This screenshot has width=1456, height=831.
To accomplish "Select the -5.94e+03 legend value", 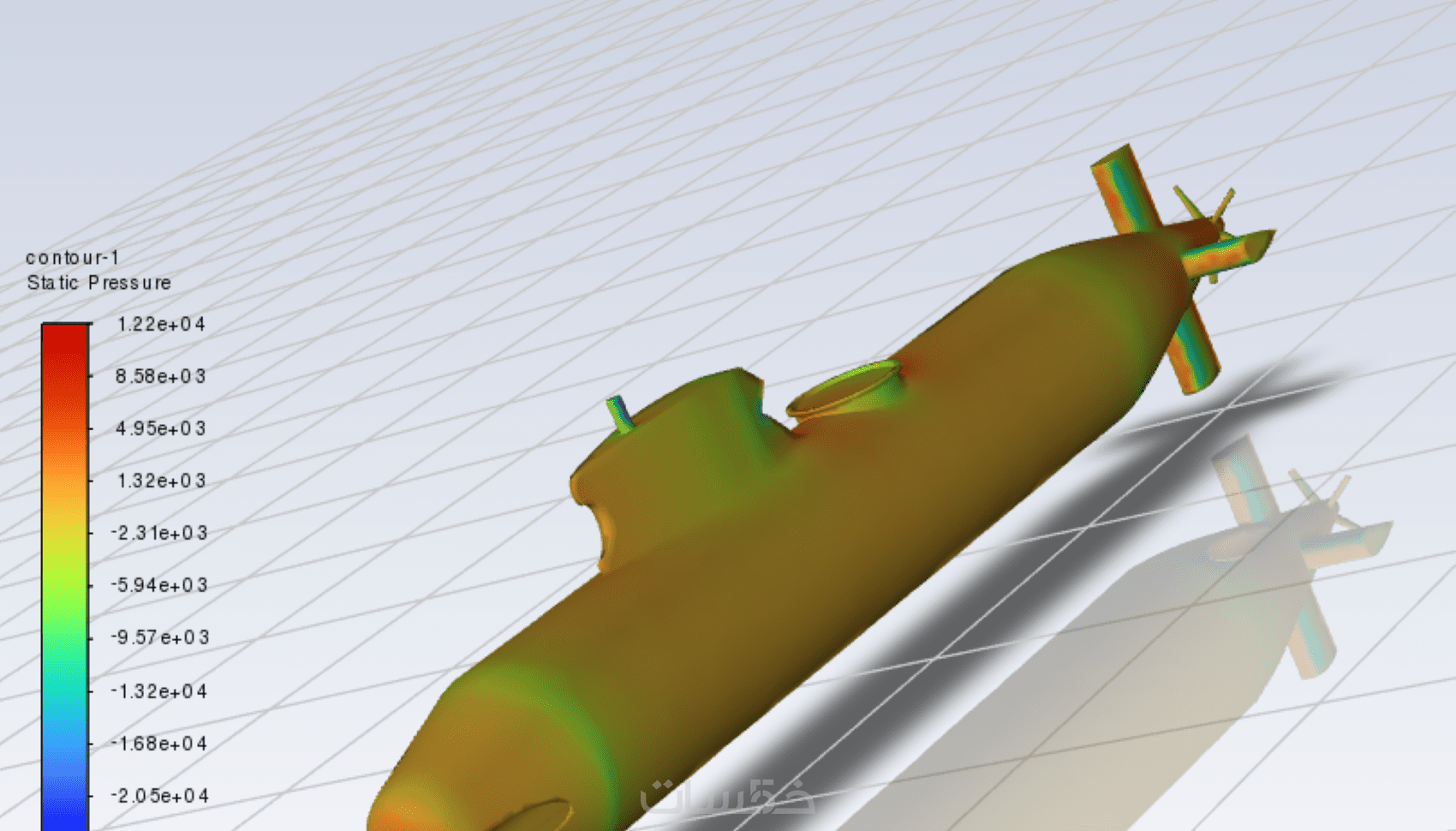I will (x=159, y=585).
